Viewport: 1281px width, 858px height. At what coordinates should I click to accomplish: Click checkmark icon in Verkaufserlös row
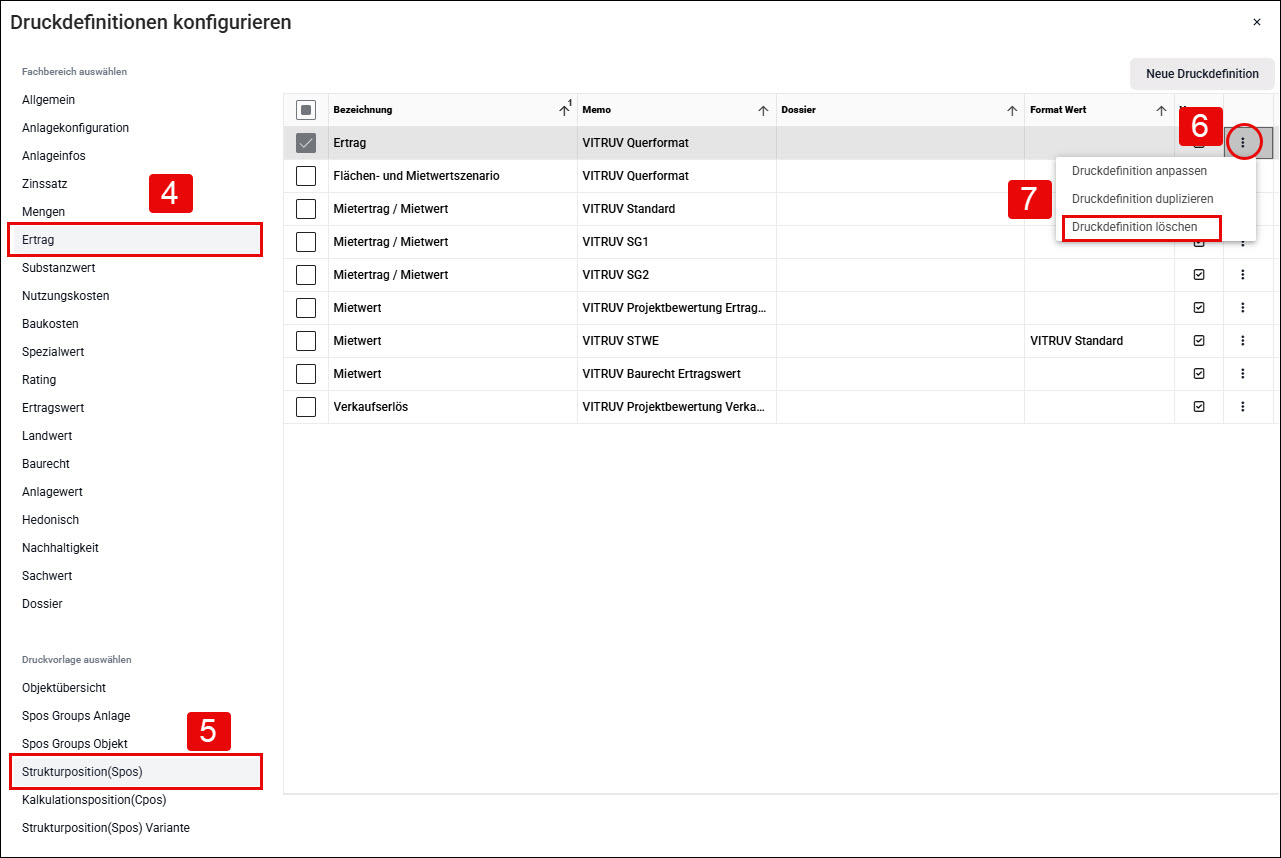1199,407
